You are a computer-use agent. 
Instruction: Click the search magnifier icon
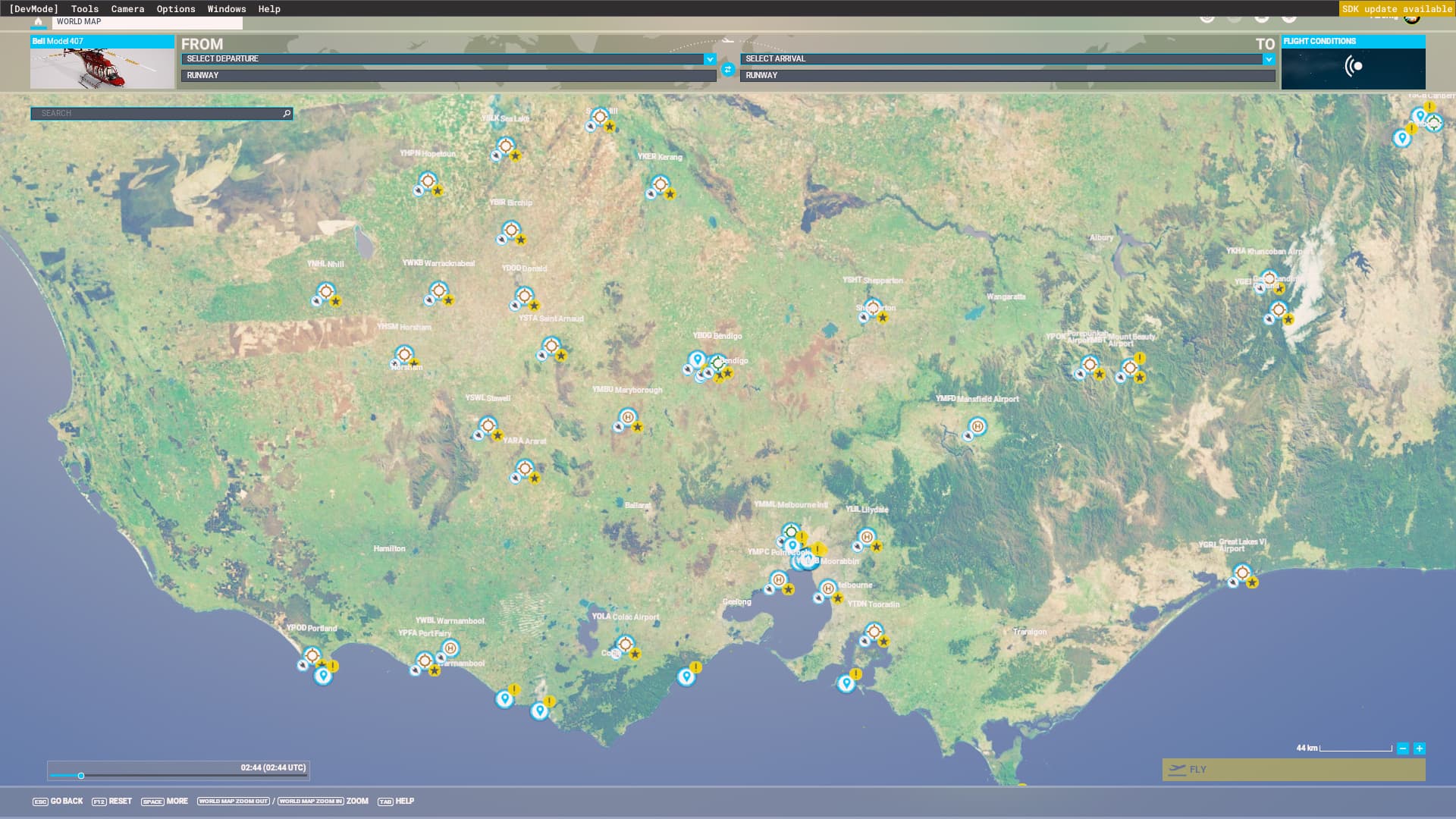[287, 114]
